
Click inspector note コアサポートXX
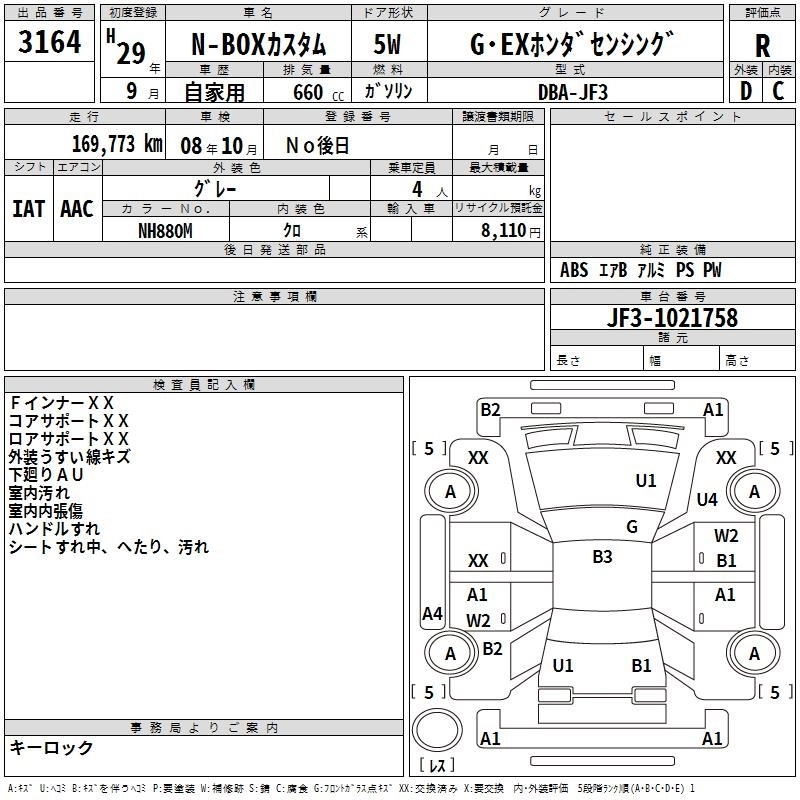point(69,421)
